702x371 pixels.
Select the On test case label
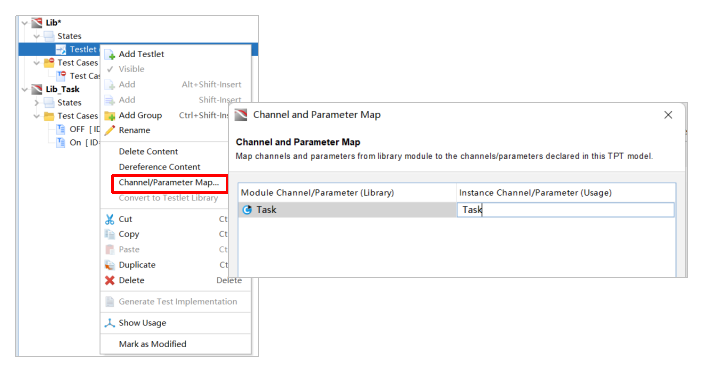75,142
